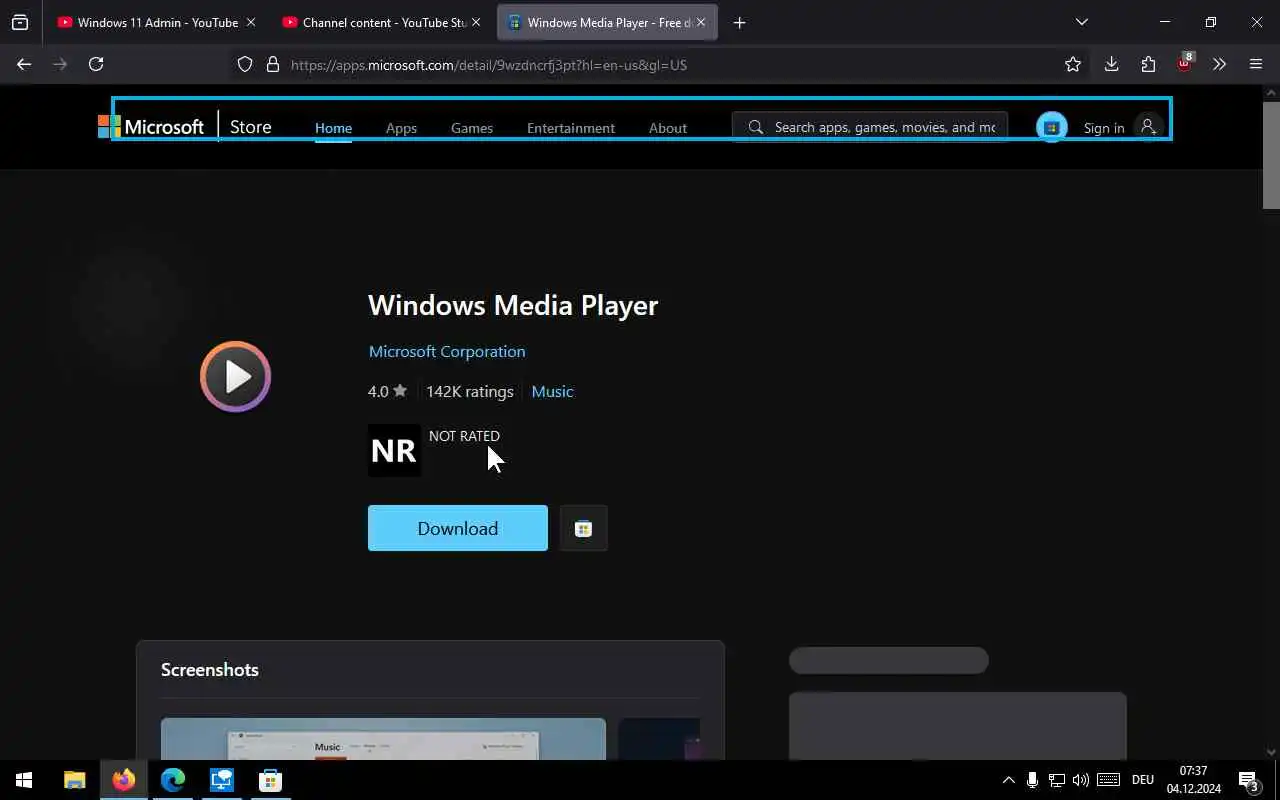Open Microsoft Edge from the taskbar
The image size is (1280, 800).
172,780
